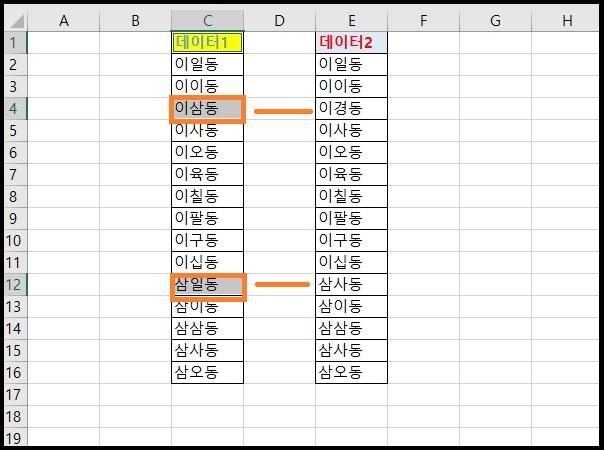
Task: Select column E header
Action: coord(352,21)
